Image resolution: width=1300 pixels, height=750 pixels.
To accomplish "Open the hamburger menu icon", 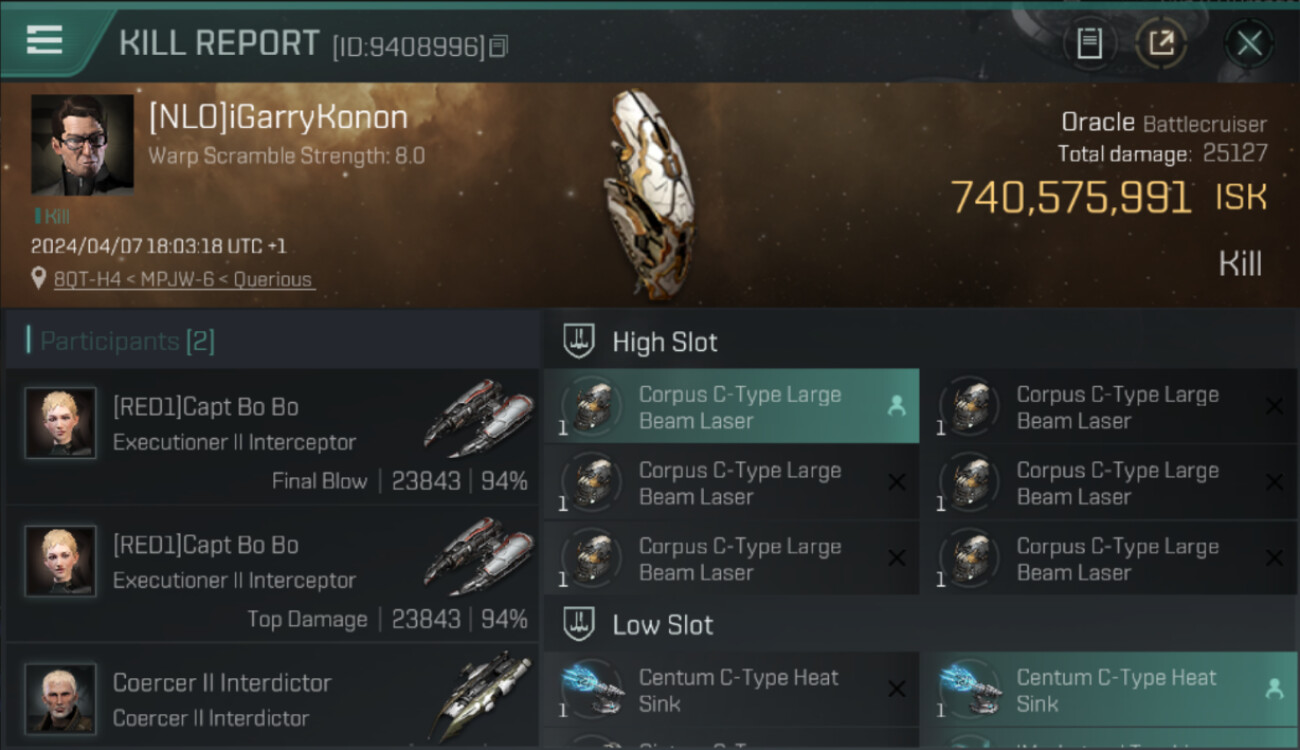I will click(x=44, y=40).
